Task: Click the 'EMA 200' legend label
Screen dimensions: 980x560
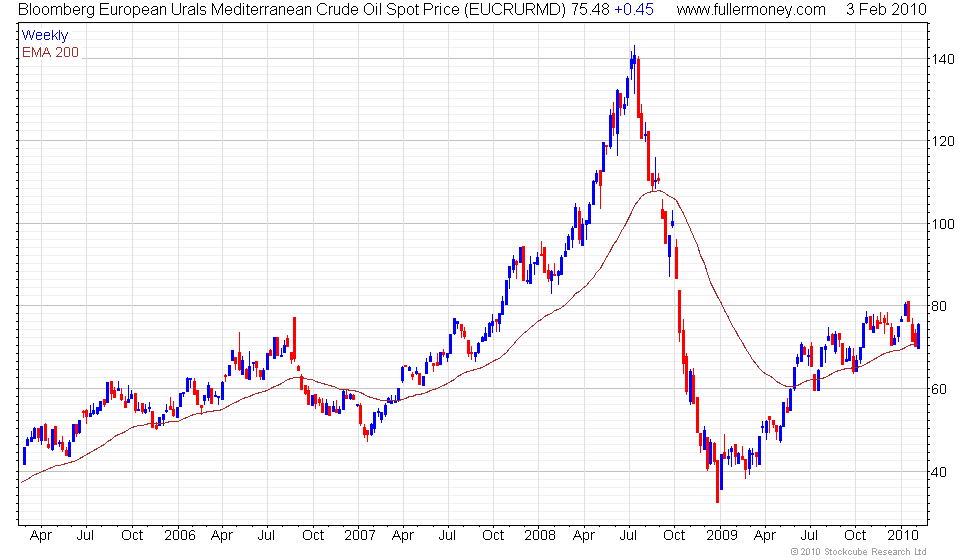Action: click(x=50, y=52)
